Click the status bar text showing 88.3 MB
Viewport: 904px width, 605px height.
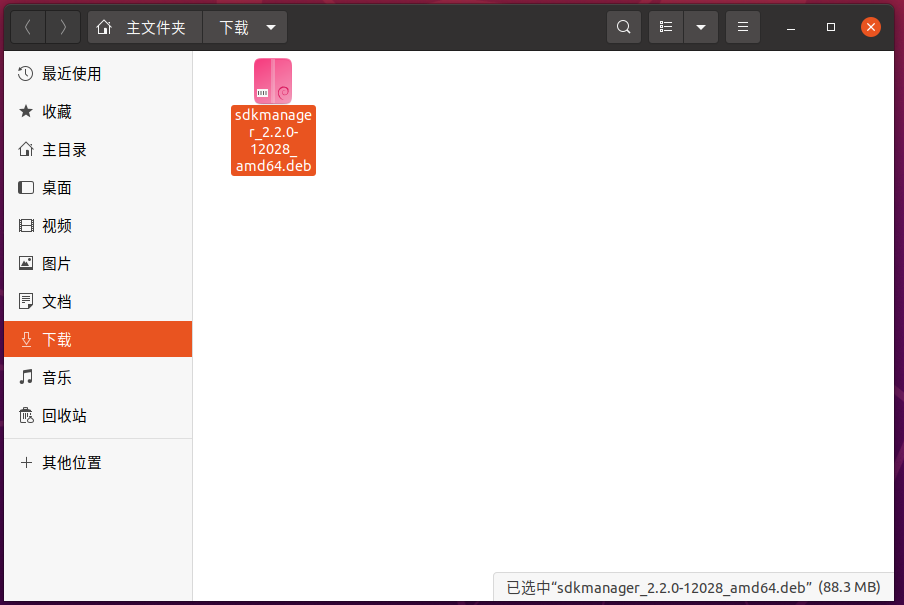pos(693,587)
